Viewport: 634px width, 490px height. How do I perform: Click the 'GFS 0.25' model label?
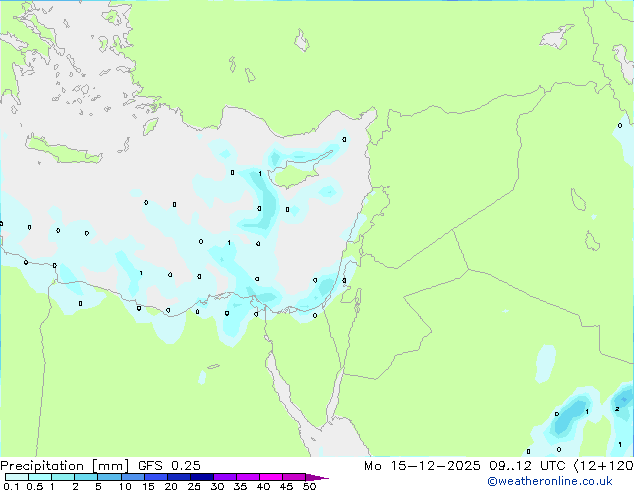169,466
